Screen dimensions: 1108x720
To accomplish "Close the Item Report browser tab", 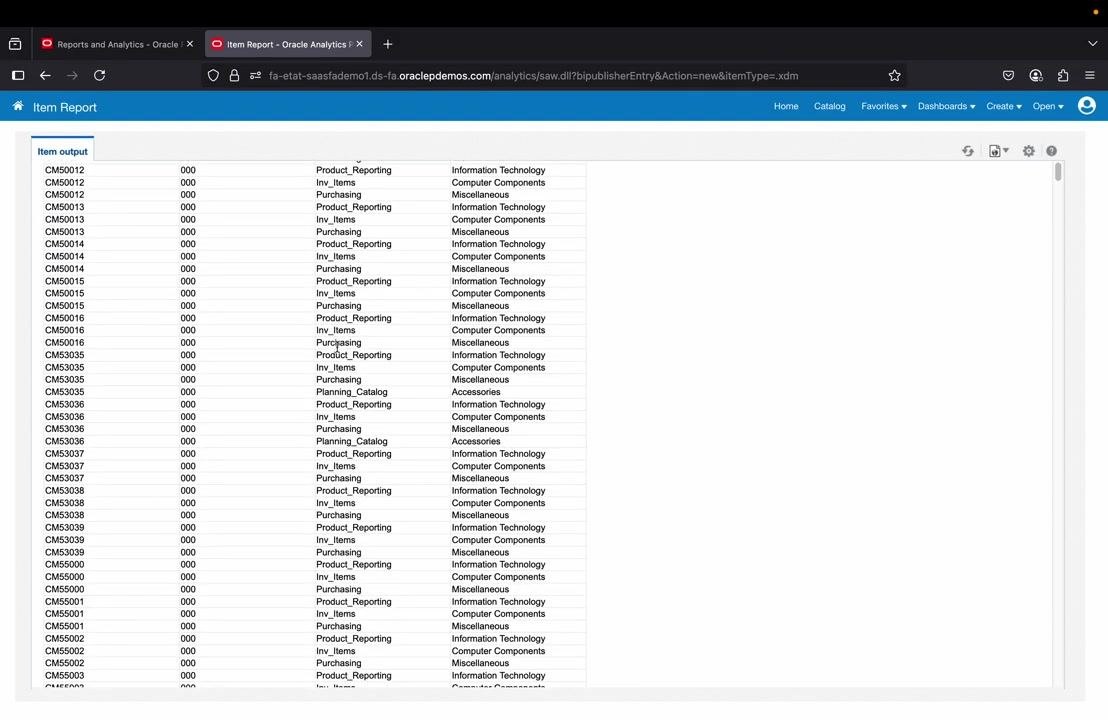I will click(x=359, y=44).
